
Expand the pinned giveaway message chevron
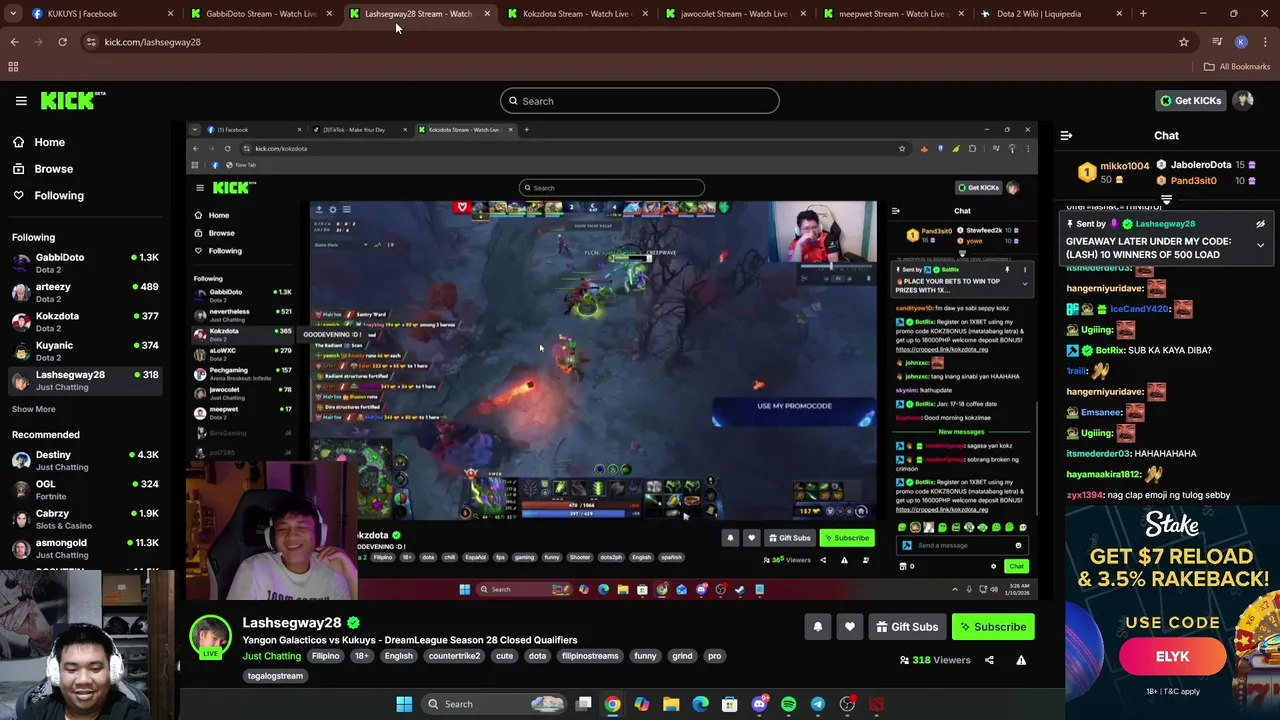(1260, 245)
